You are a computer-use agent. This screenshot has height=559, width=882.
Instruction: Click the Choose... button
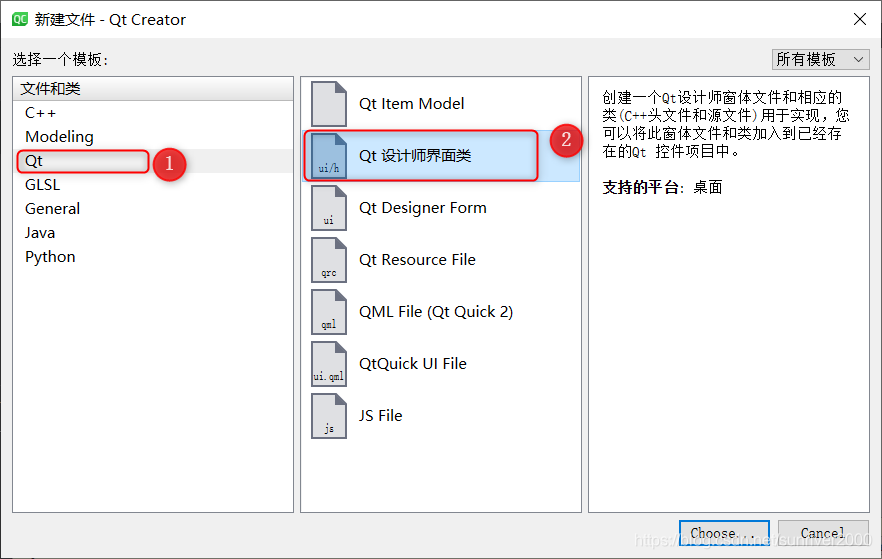tap(724, 533)
